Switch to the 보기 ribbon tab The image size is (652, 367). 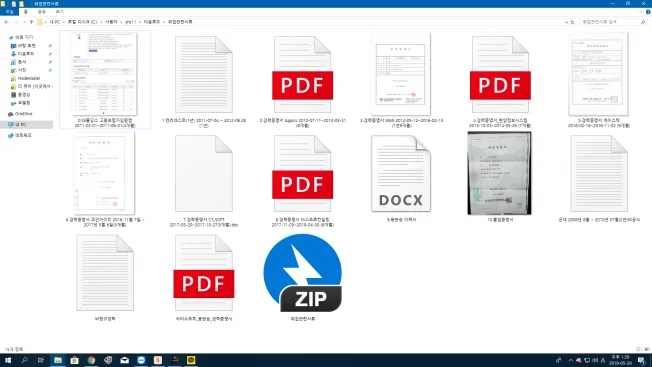click(59, 12)
